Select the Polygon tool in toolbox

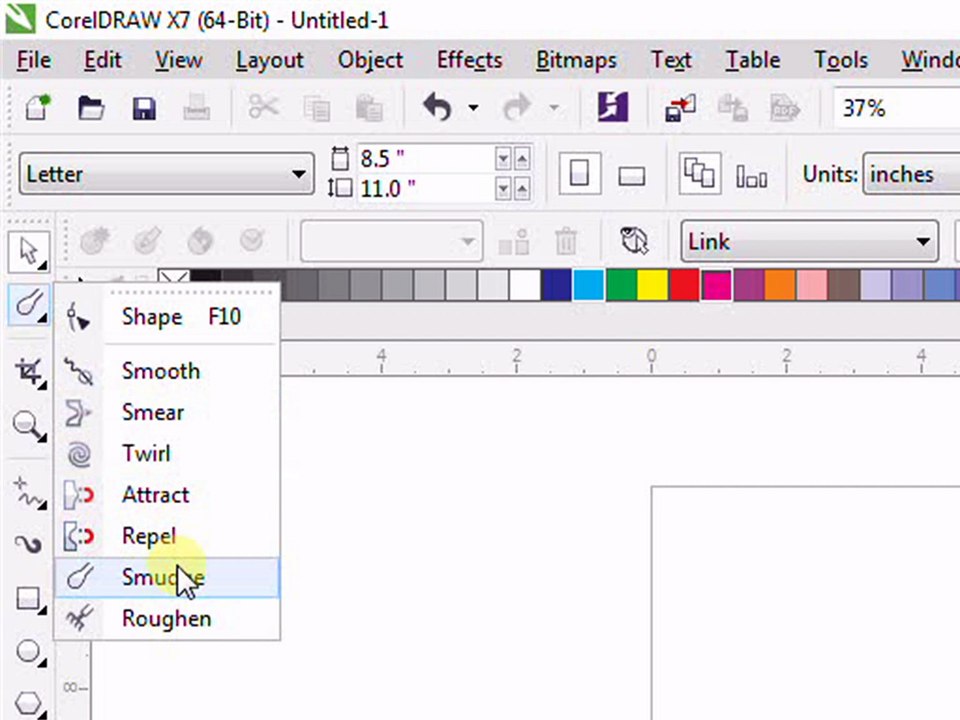tap(29, 703)
